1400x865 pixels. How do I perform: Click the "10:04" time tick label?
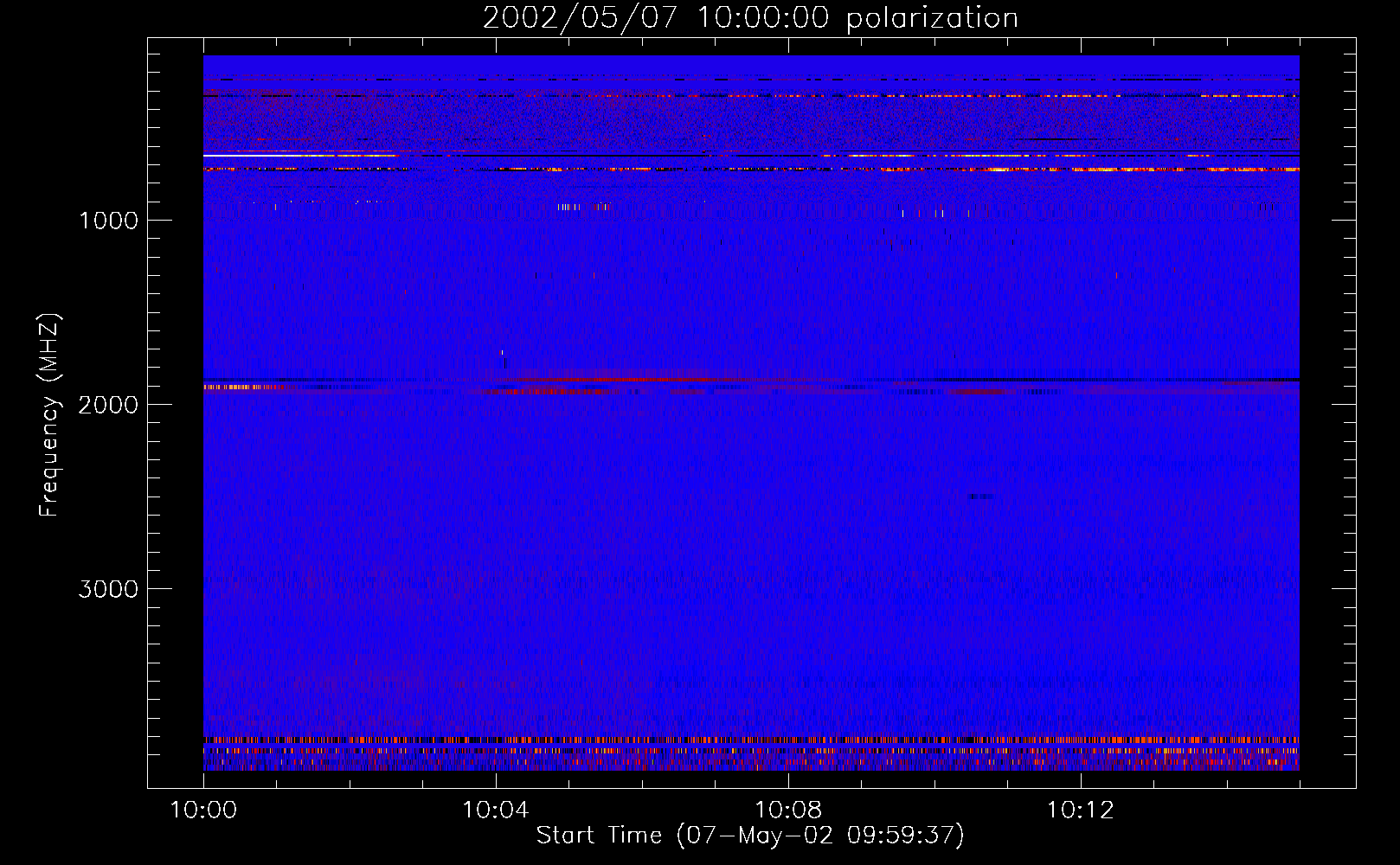496,810
